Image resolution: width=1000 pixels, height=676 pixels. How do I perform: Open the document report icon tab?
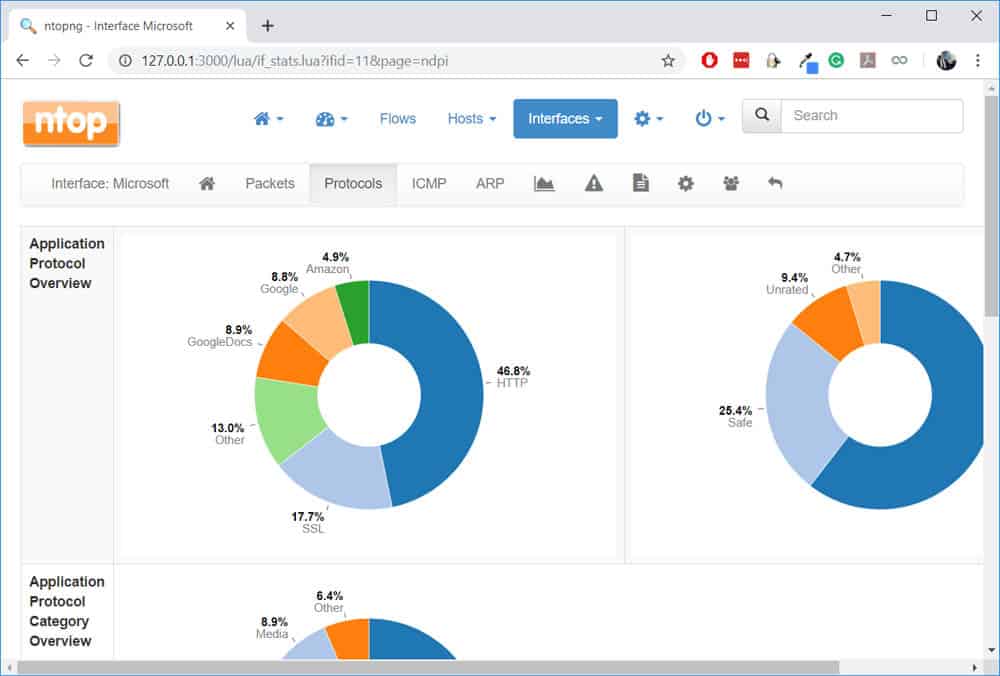[641, 184]
